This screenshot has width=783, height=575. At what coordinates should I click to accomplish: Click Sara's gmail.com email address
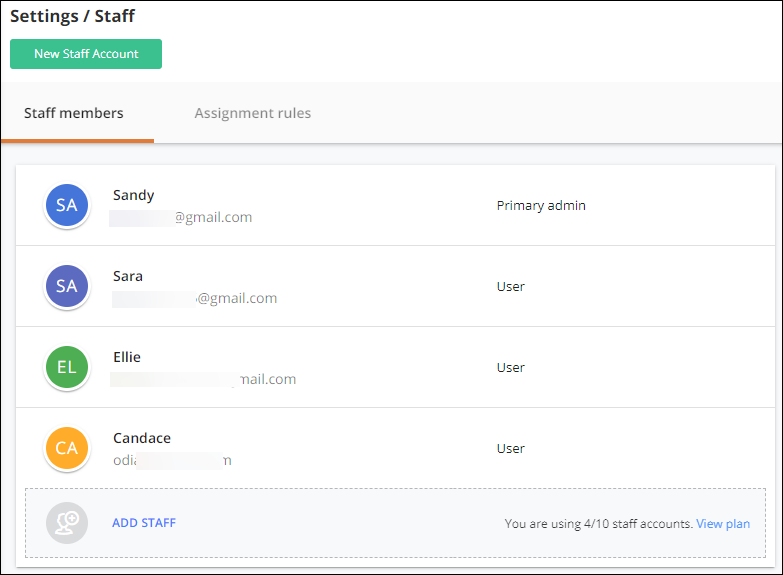click(195, 298)
